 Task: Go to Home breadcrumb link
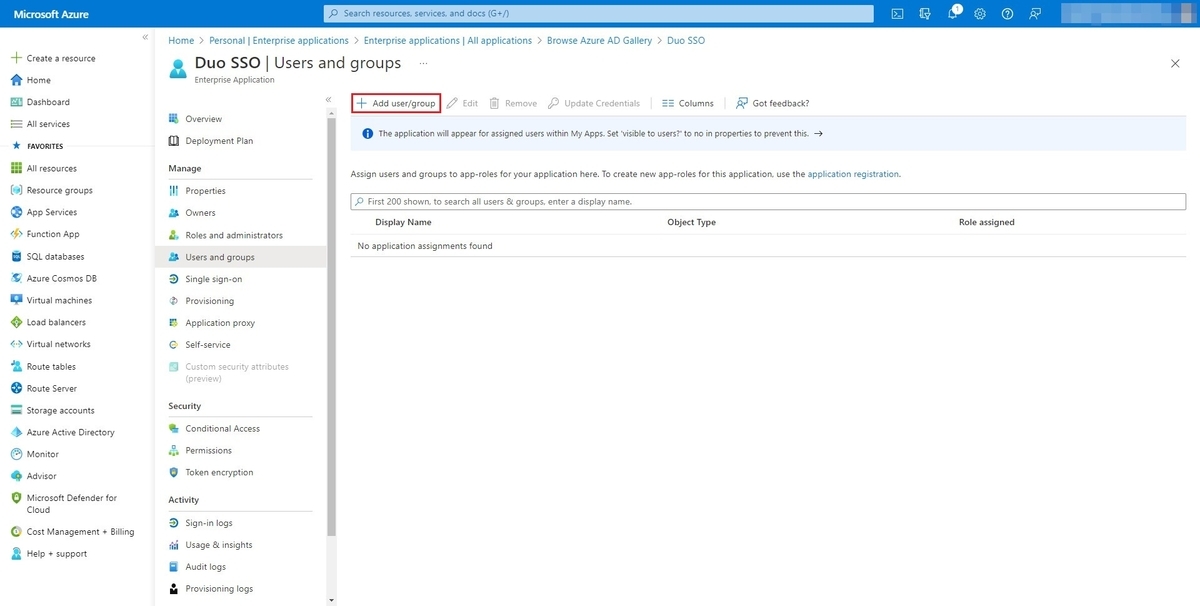[x=181, y=41]
